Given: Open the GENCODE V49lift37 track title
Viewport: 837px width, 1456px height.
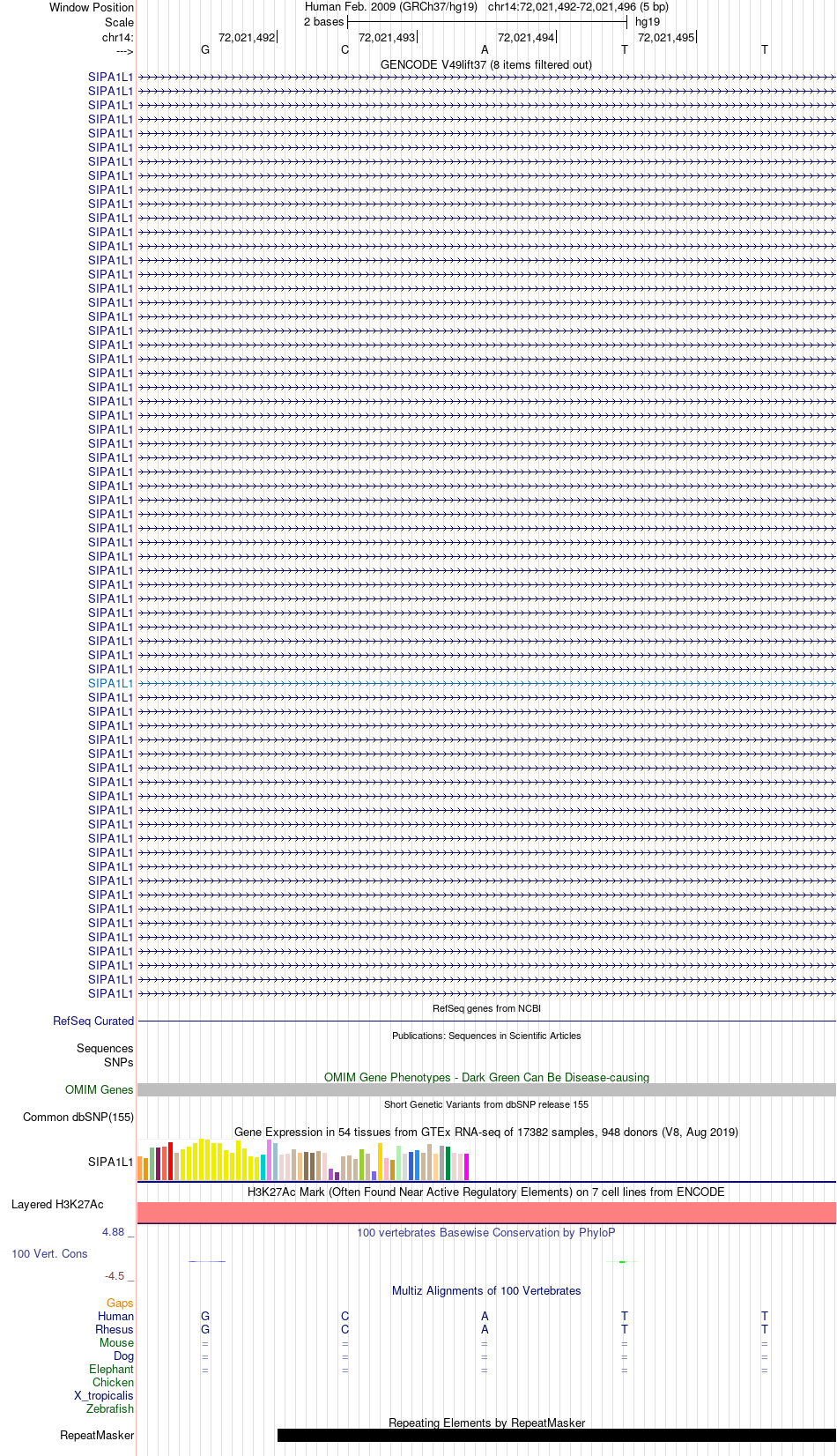Looking at the screenshot, I should 486,64.
